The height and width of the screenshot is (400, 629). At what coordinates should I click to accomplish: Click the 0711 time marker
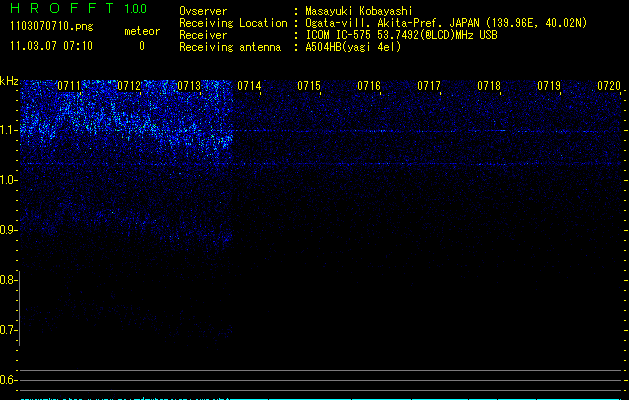[69, 86]
